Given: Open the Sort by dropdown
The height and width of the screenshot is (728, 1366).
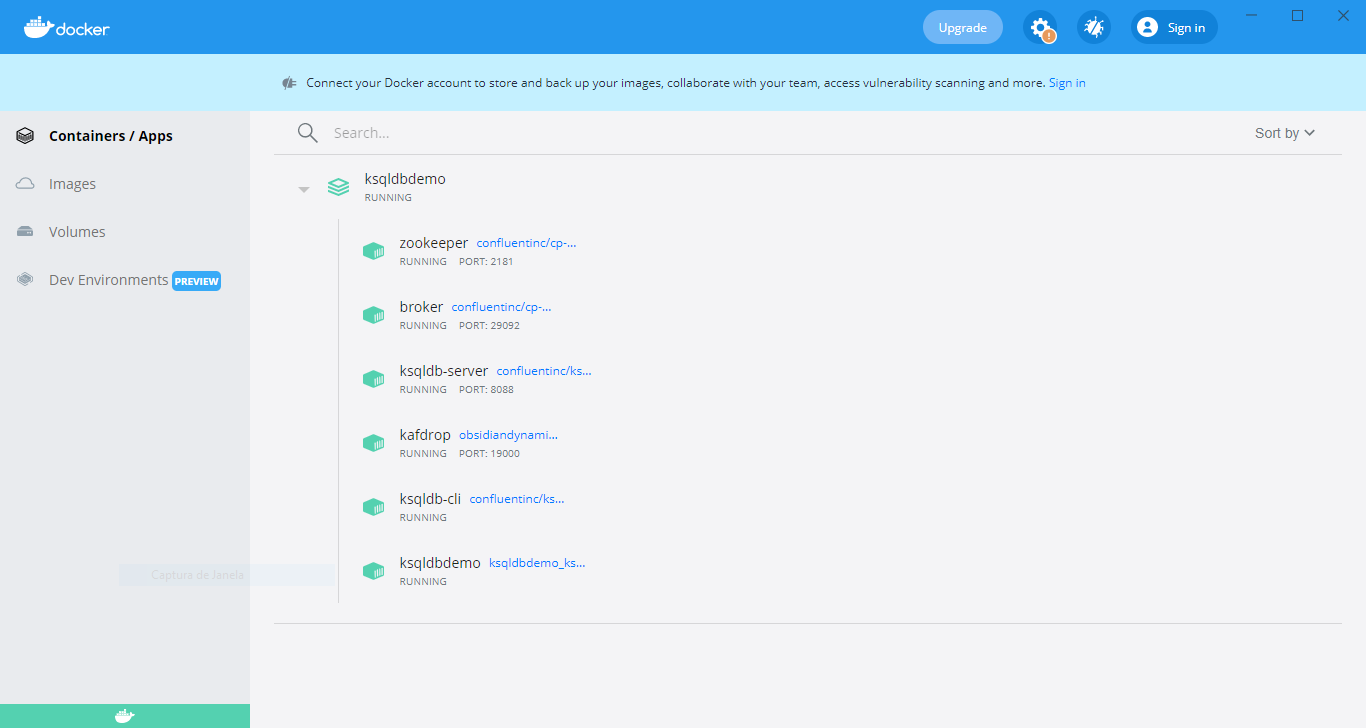Looking at the screenshot, I should [x=1284, y=132].
